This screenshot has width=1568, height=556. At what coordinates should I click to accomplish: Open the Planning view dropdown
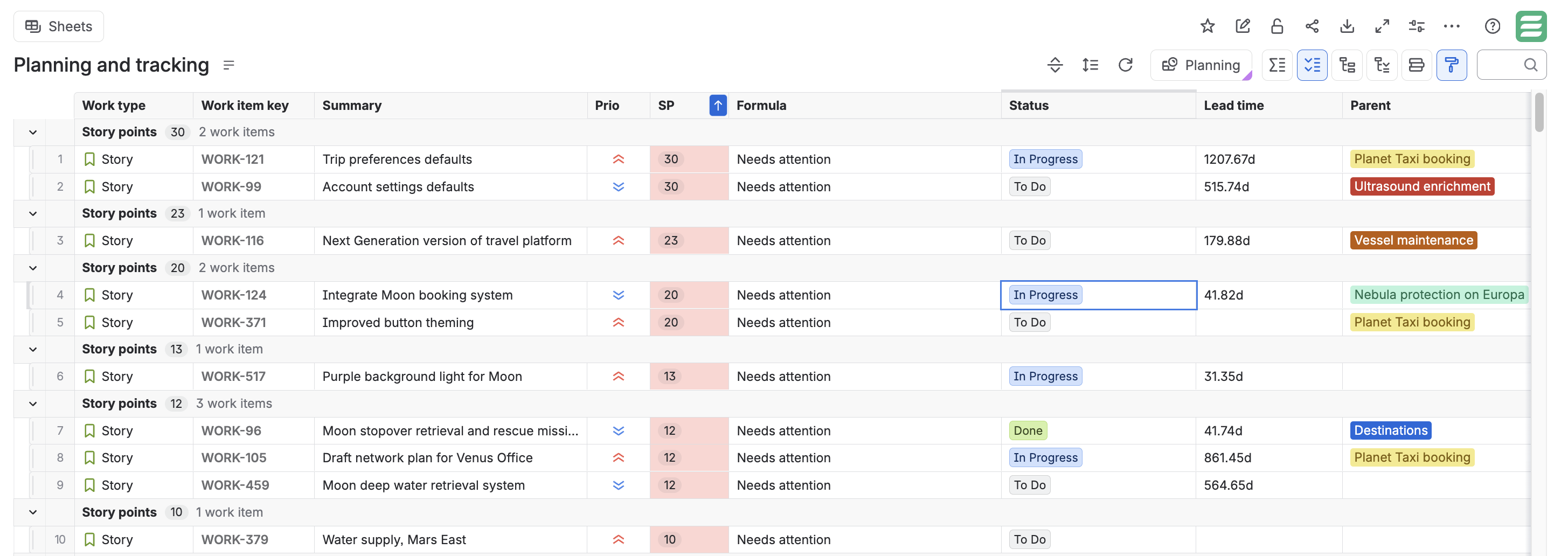(x=1201, y=65)
